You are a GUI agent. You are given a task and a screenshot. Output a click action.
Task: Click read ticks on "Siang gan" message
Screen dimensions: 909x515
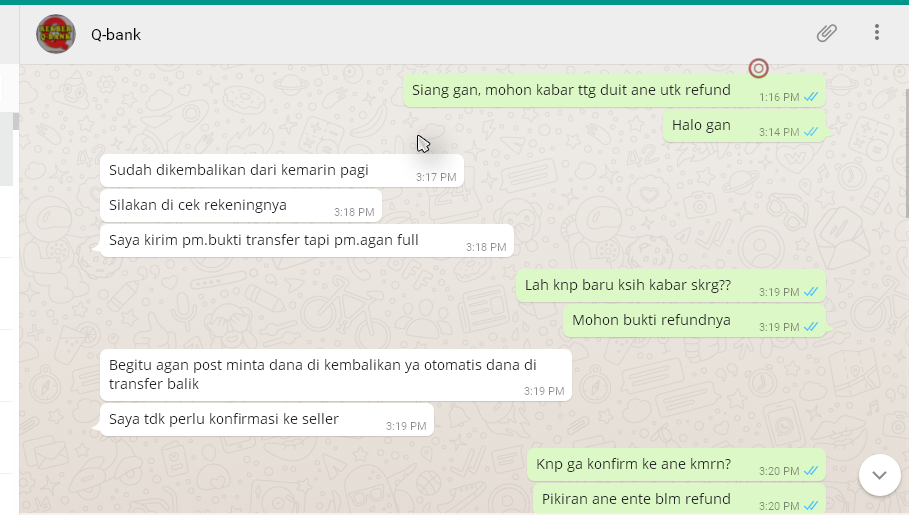(811, 97)
